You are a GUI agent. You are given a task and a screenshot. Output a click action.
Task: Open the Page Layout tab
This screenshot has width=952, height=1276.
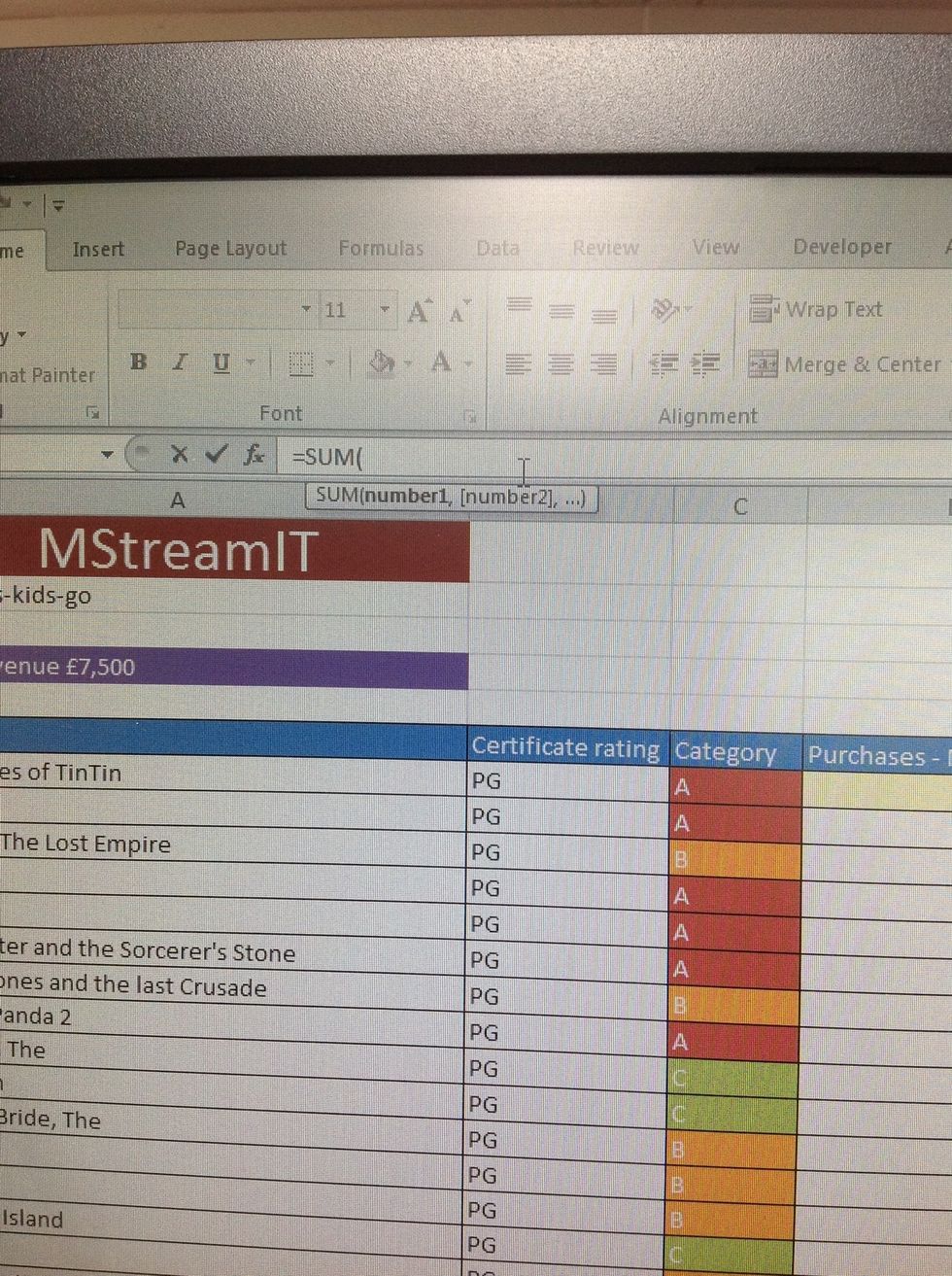pyautogui.click(x=230, y=249)
